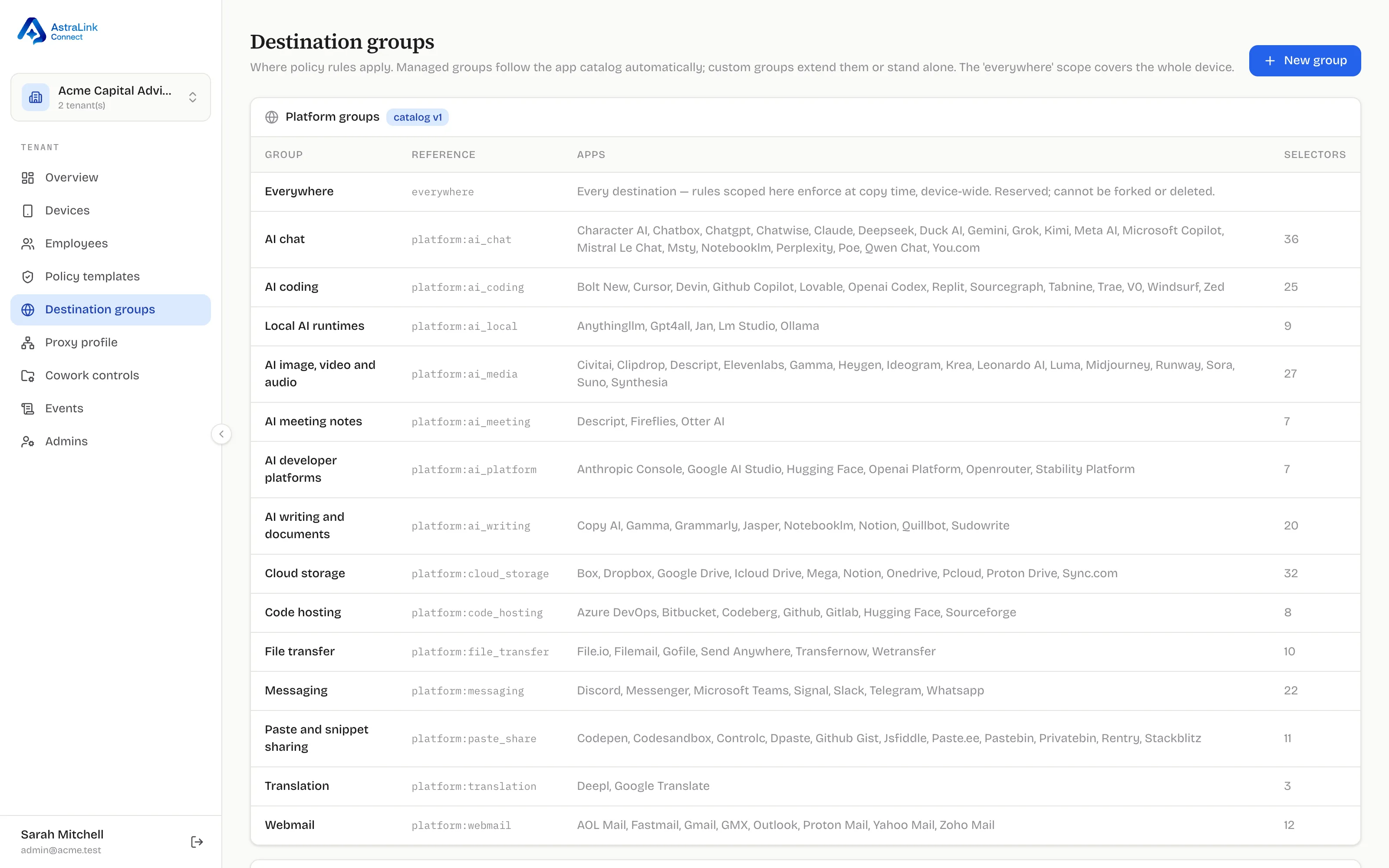This screenshot has height=868, width=1389.
Task: Click the Admins user-gear icon
Action: [27, 441]
